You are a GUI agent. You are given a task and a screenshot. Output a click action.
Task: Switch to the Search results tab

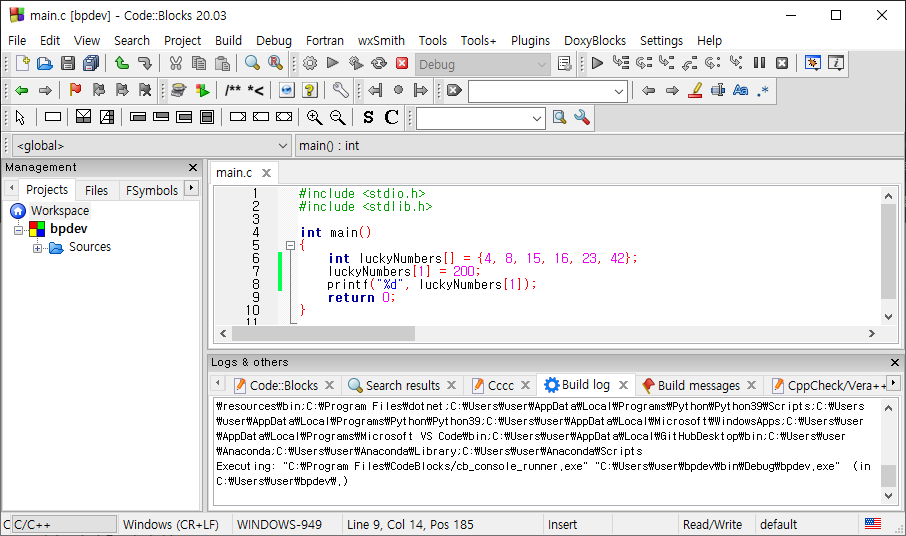[403, 385]
